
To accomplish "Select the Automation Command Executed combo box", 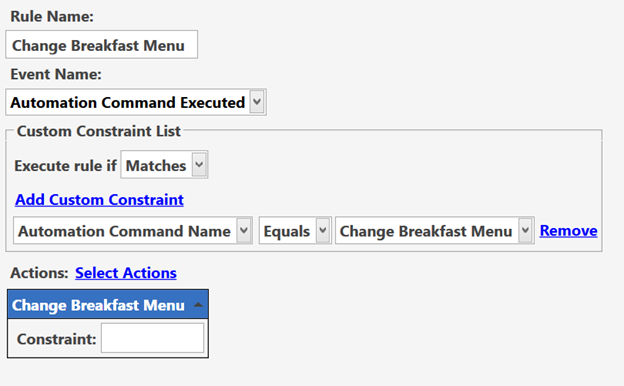I will point(136,102).
